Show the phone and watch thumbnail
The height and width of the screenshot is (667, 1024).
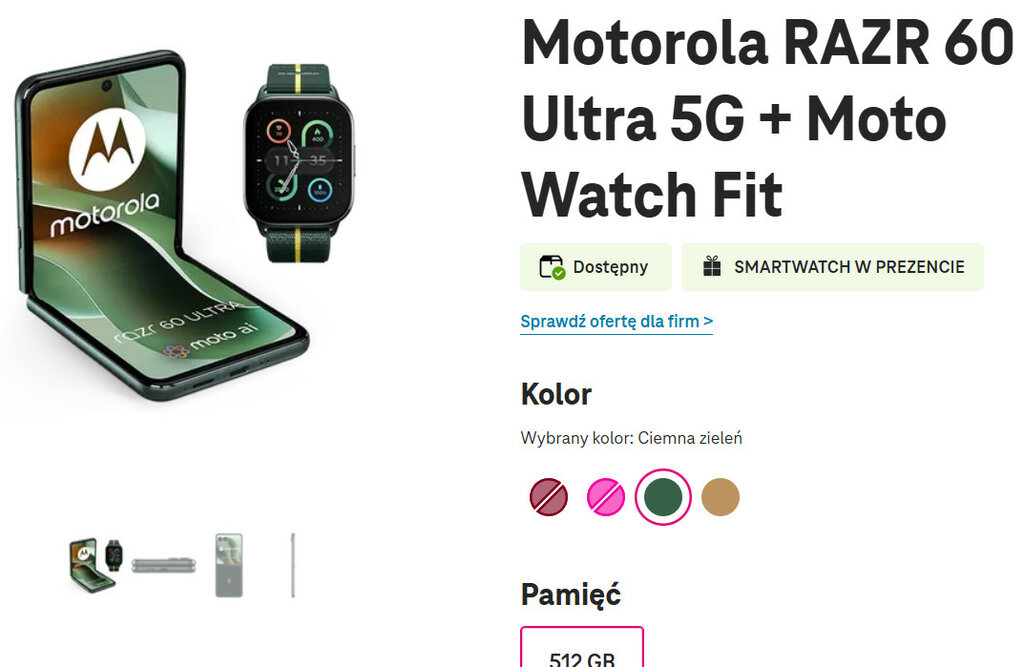click(96, 565)
